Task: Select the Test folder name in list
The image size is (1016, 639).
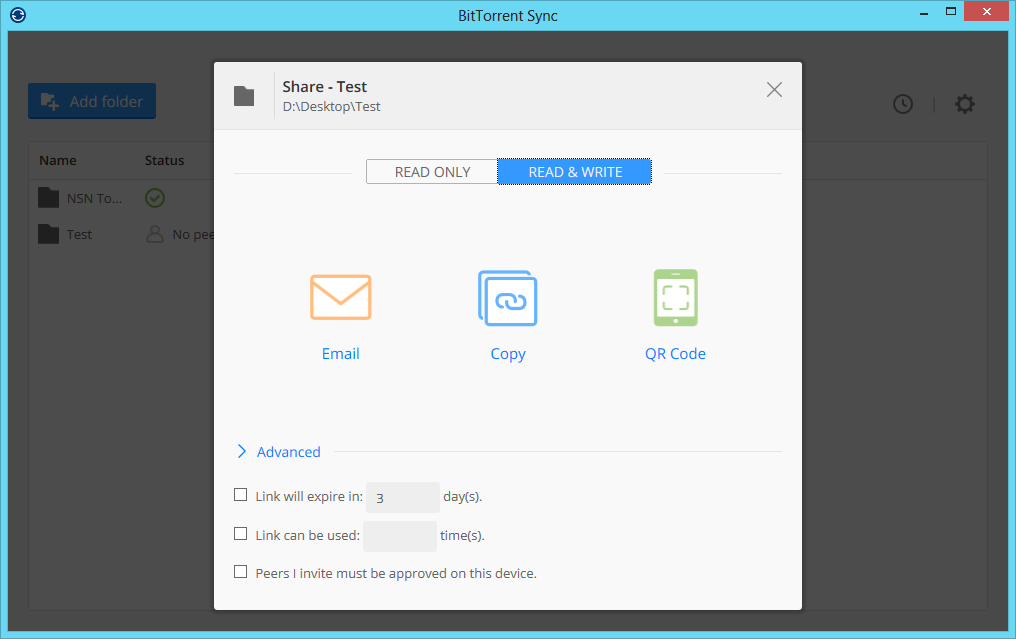Action: [79, 235]
